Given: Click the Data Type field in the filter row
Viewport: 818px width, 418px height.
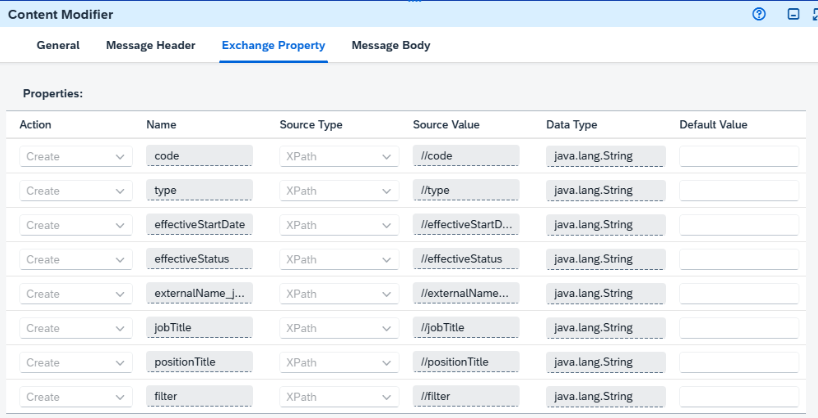Looking at the screenshot, I should click(606, 397).
